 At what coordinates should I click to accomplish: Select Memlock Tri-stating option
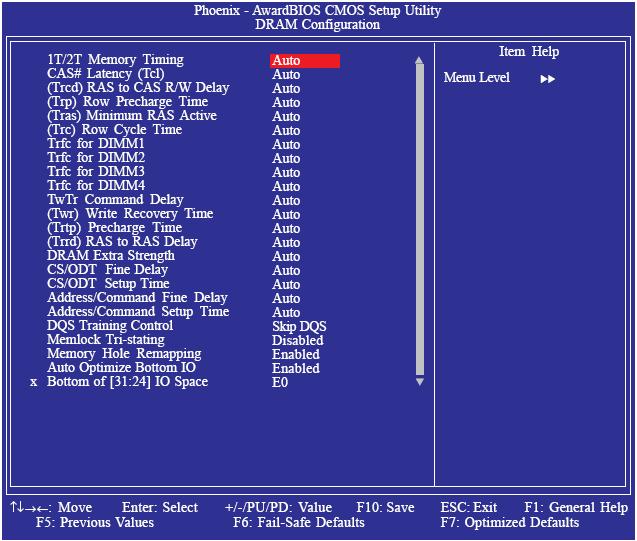(x=106, y=340)
